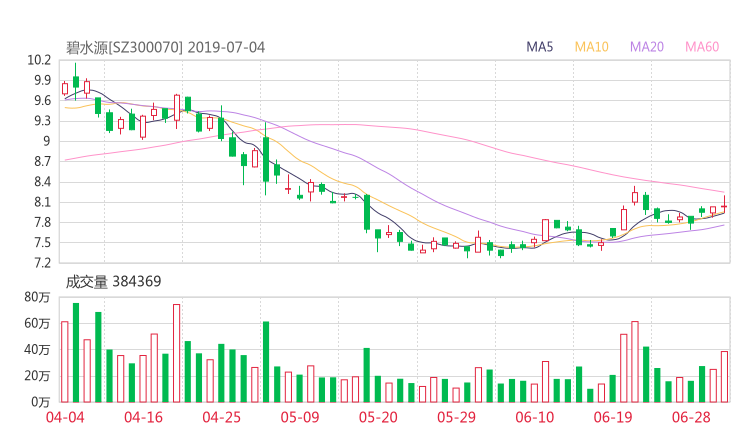Click the 06-10 date marker
This screenshot has width=740, height=440.
tap(536, 418)
